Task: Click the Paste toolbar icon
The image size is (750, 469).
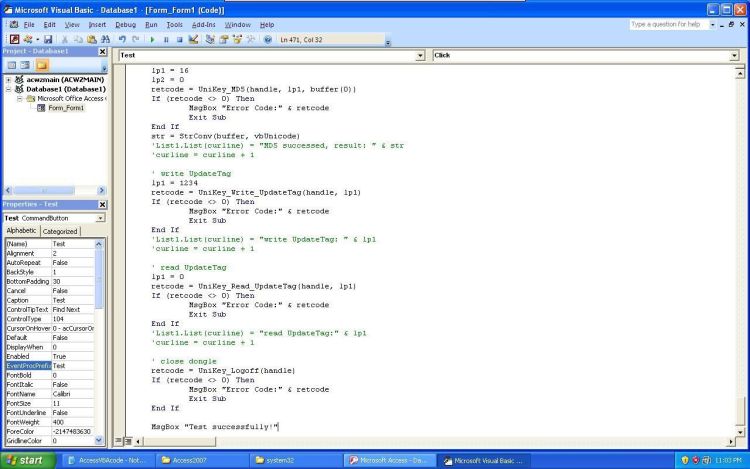Action: pyautogui.click(x=92, y=39)
